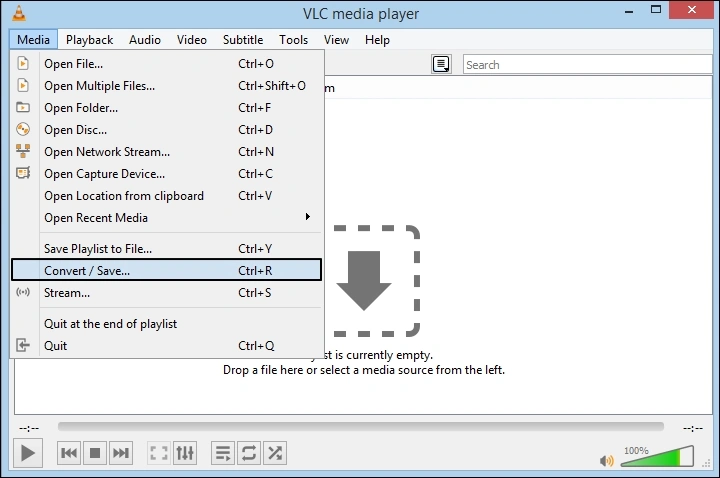Image resolution: width=720 pixels, height=478 pixels.
Task: Click the playback seek bar
Action: (x=360, y=427)
